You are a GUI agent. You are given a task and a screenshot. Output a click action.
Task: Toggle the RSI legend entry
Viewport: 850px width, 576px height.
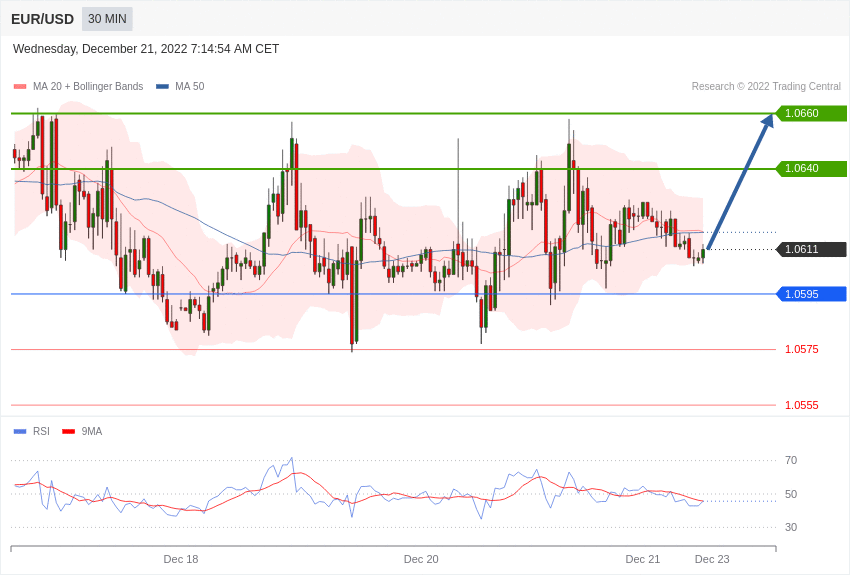pos(31,431)
